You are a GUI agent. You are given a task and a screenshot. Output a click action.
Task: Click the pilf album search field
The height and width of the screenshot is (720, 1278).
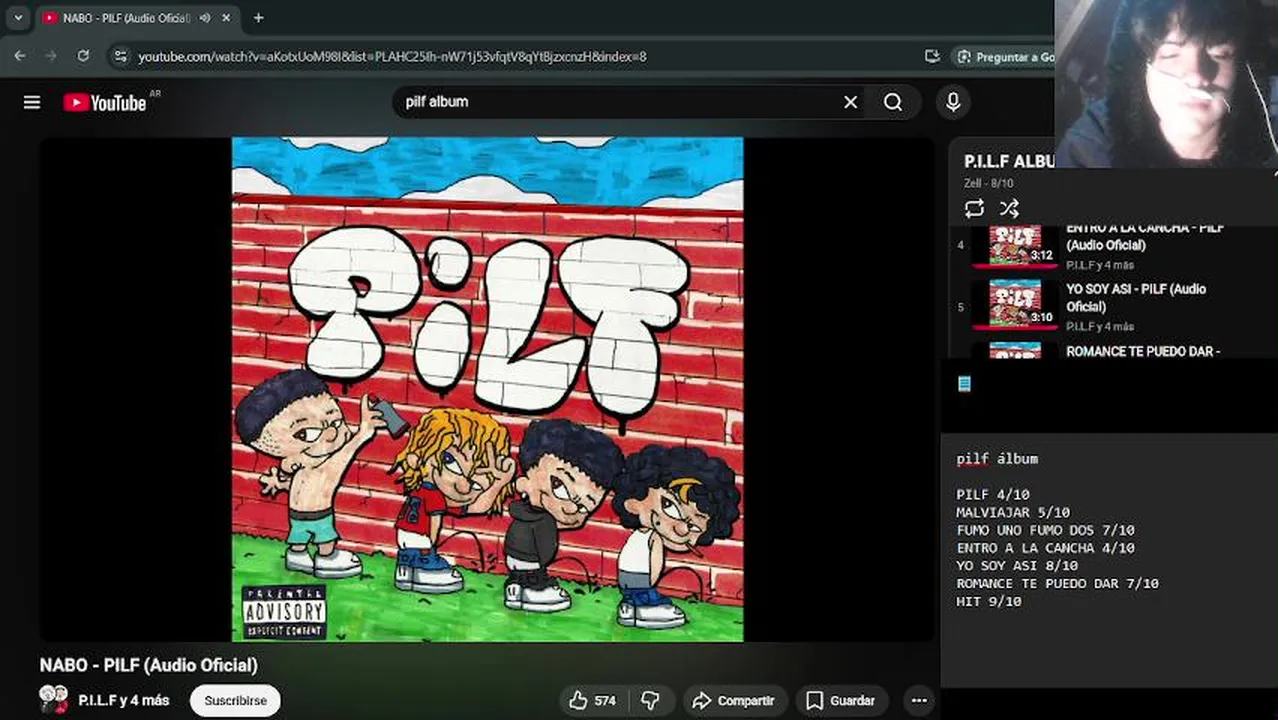[x=618, y=102]
